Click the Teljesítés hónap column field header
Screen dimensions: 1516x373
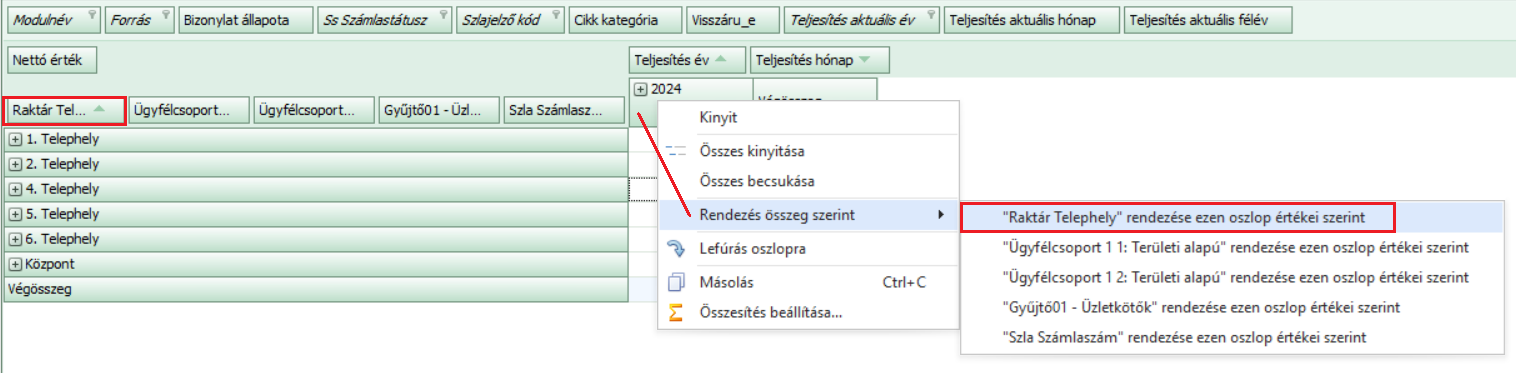pos(820,60)
